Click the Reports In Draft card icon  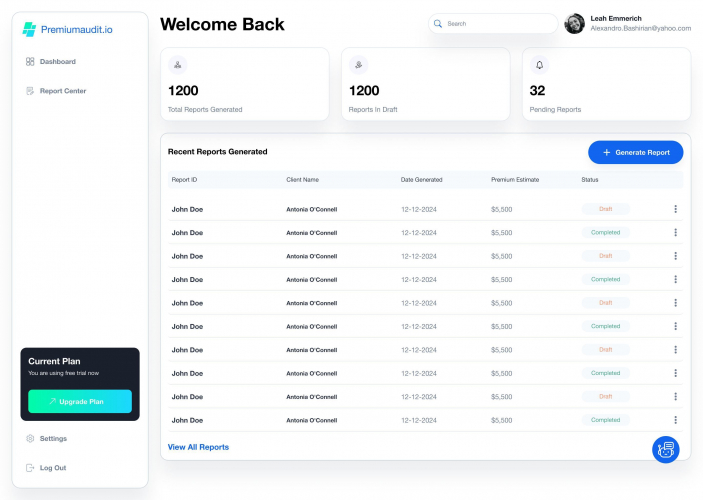359,65
